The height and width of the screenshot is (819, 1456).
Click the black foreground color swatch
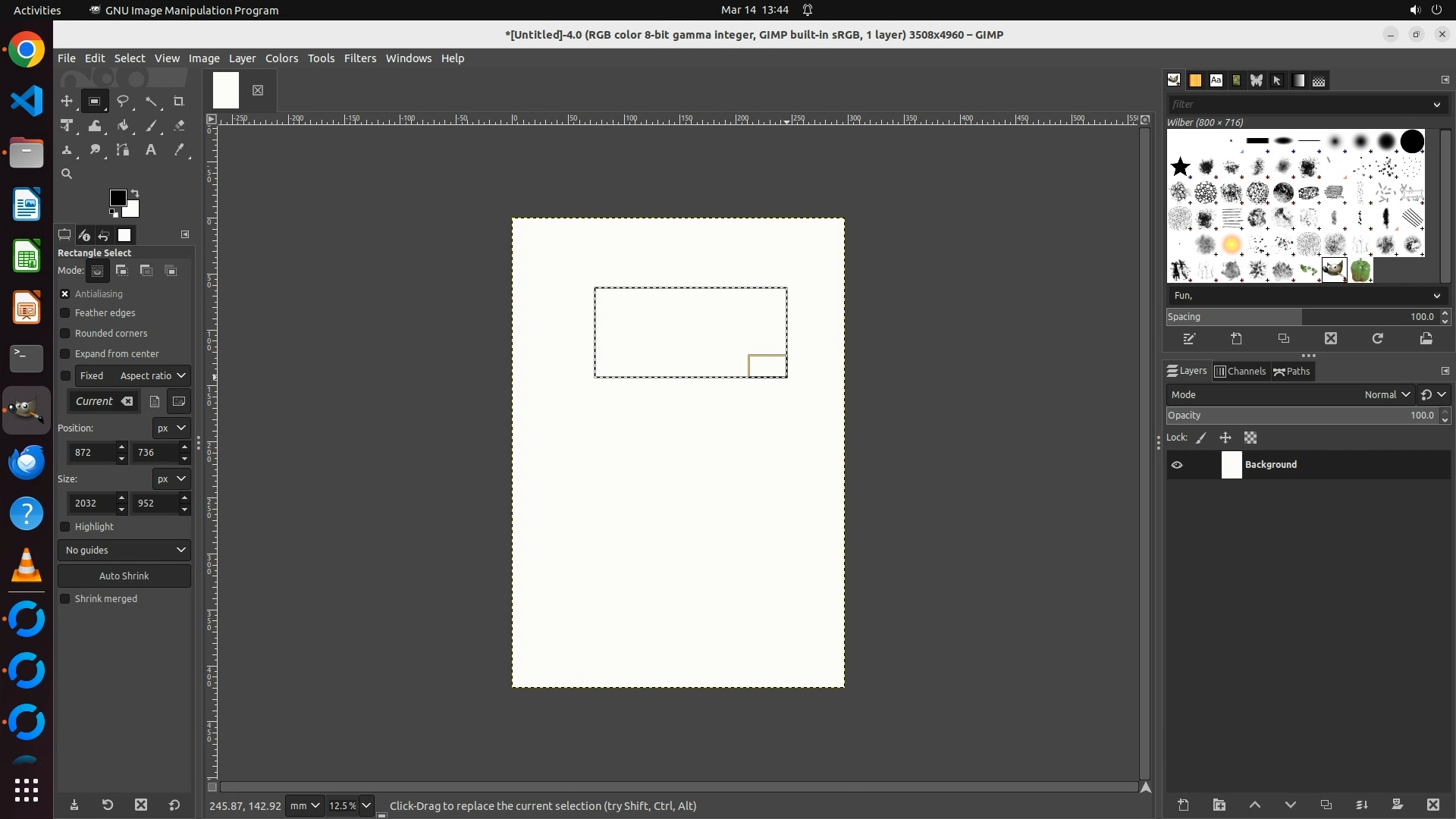point(118,199)
